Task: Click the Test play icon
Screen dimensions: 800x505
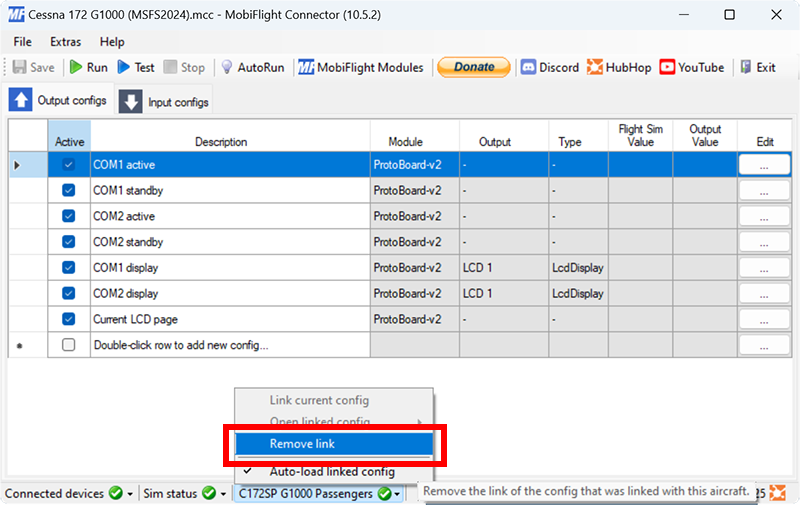Action: point(123,67)
